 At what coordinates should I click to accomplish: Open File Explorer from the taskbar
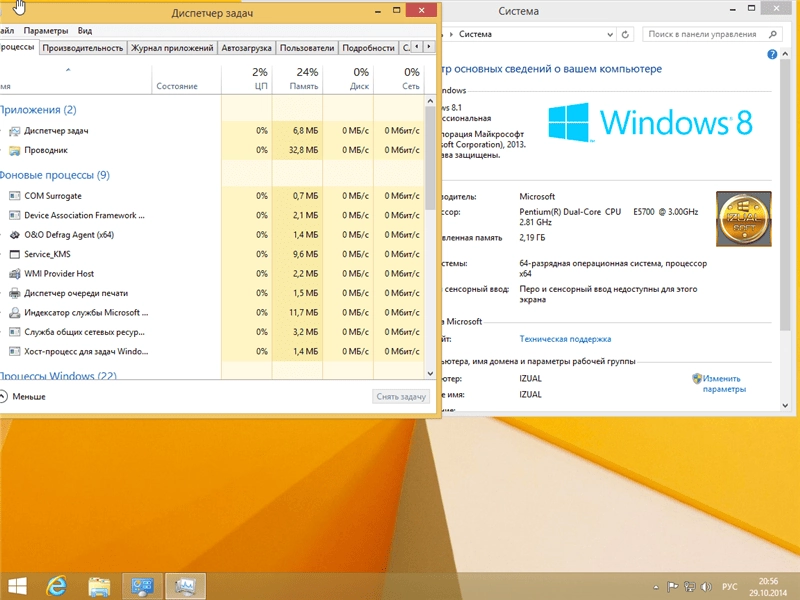pyautogui.click(x=99, y=587)
